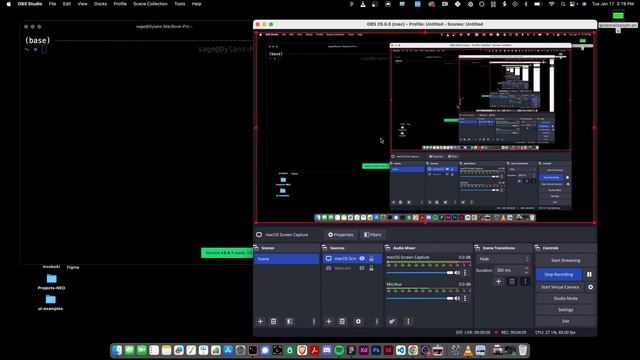Viewport: 640px width, 360px height.
Task: Open advanced audio properties gear in Audio Mixer
Action: [392, 321]
